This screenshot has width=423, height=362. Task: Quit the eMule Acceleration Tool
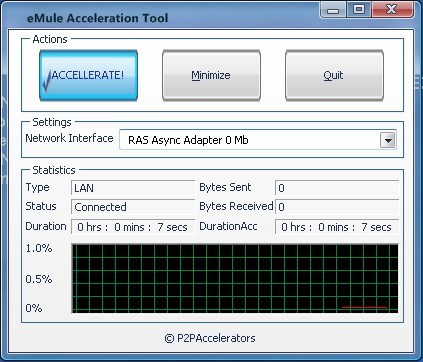pyautogui.click(x=334, y=75)
